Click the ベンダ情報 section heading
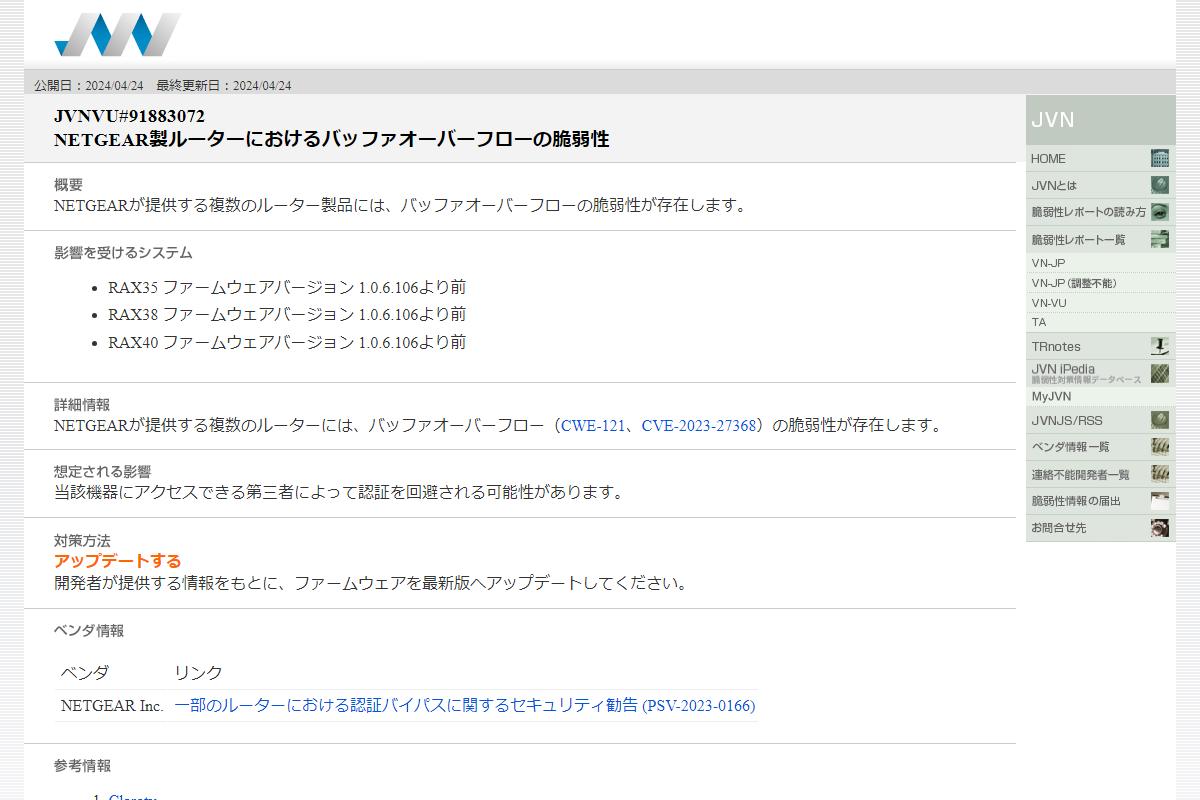 click(89, 631)
